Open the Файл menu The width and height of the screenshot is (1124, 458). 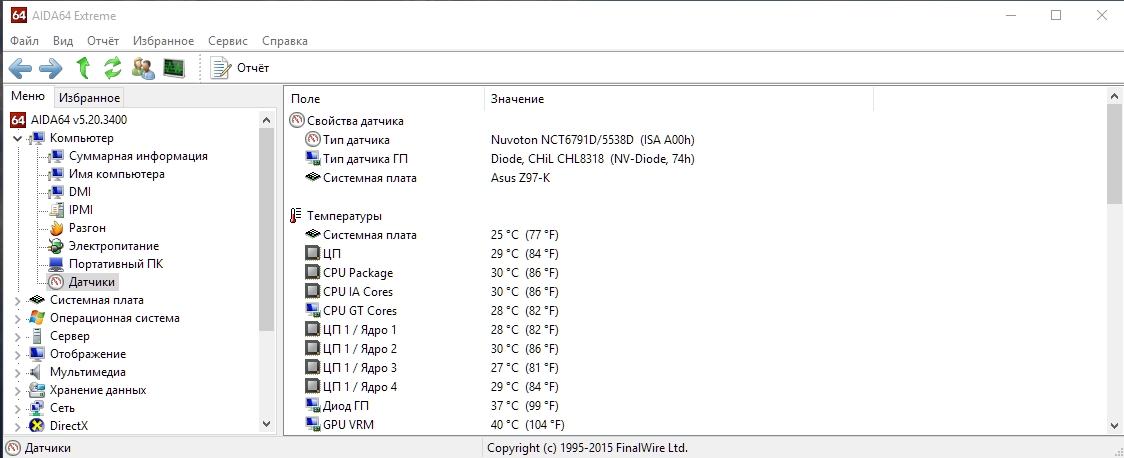(24, 41)
